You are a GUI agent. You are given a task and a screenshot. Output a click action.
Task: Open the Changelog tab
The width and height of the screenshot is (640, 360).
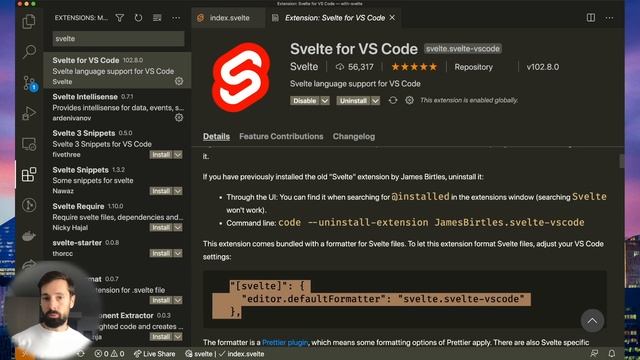[x=353, y=136]
